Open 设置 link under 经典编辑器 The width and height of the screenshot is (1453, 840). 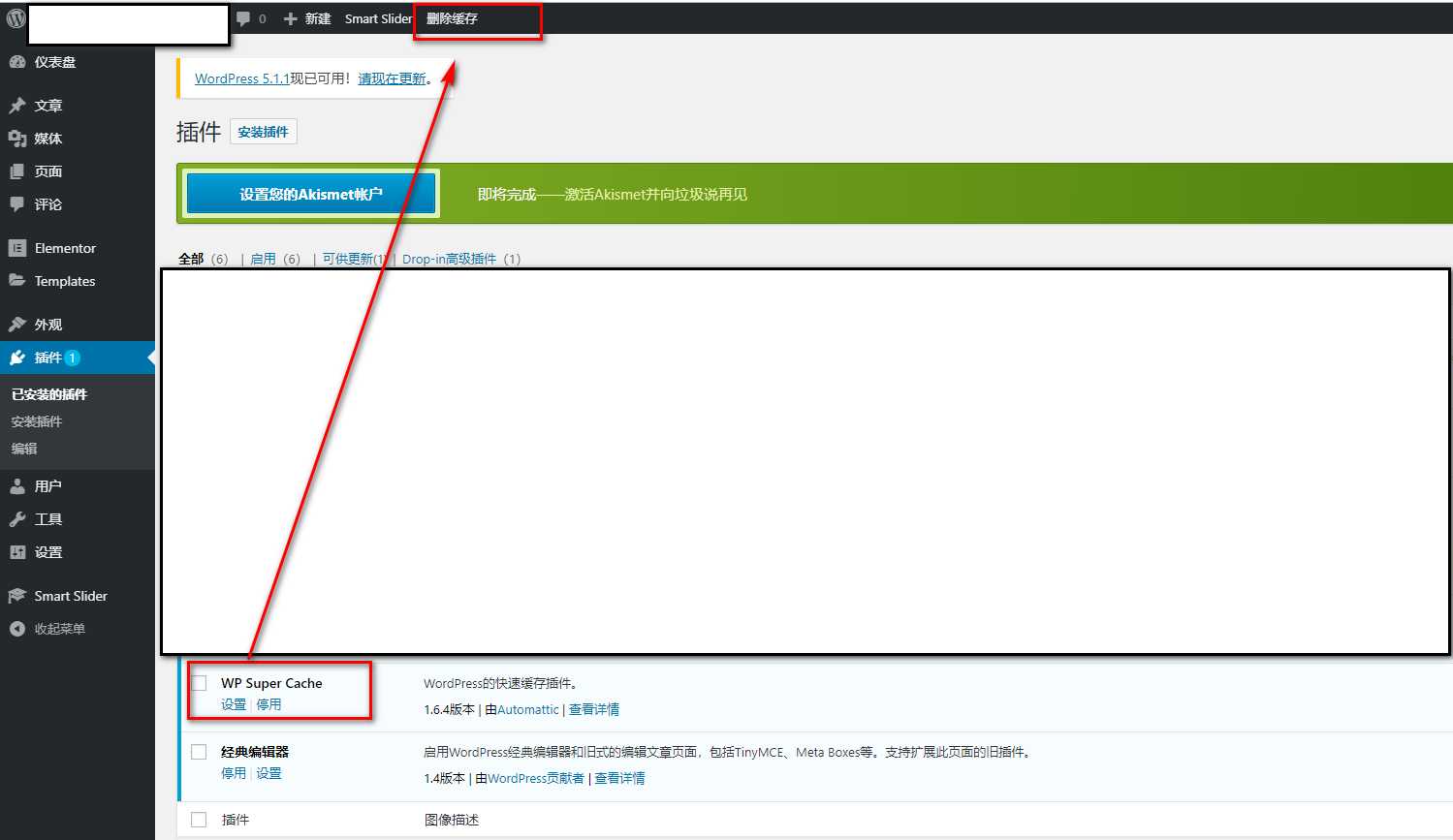[x=268, y=773]
